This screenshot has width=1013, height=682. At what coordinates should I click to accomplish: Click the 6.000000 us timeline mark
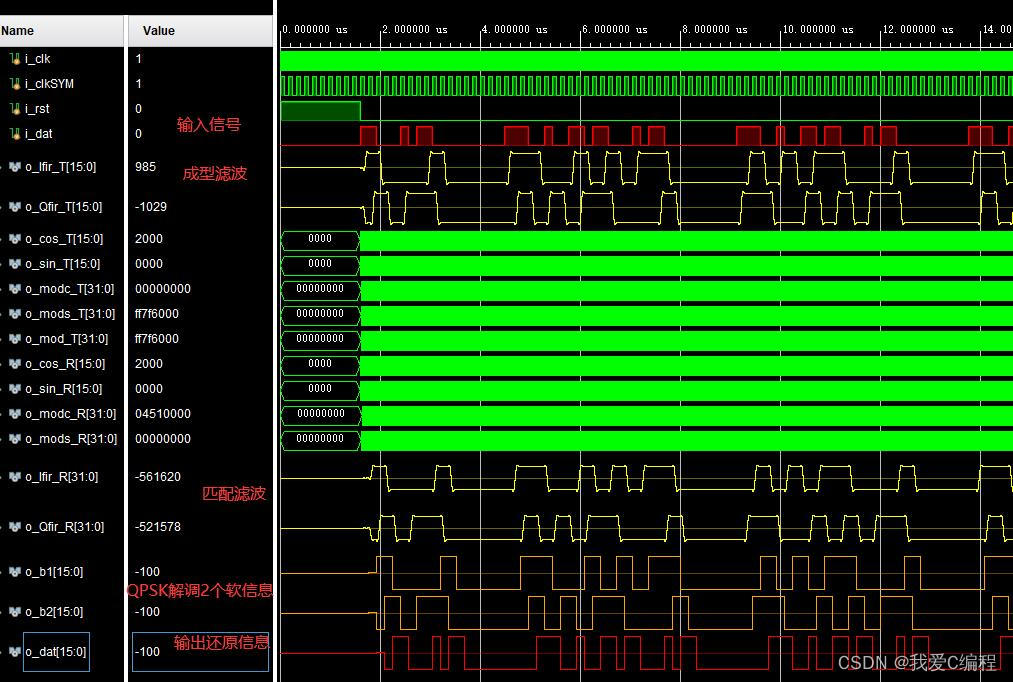614,30
